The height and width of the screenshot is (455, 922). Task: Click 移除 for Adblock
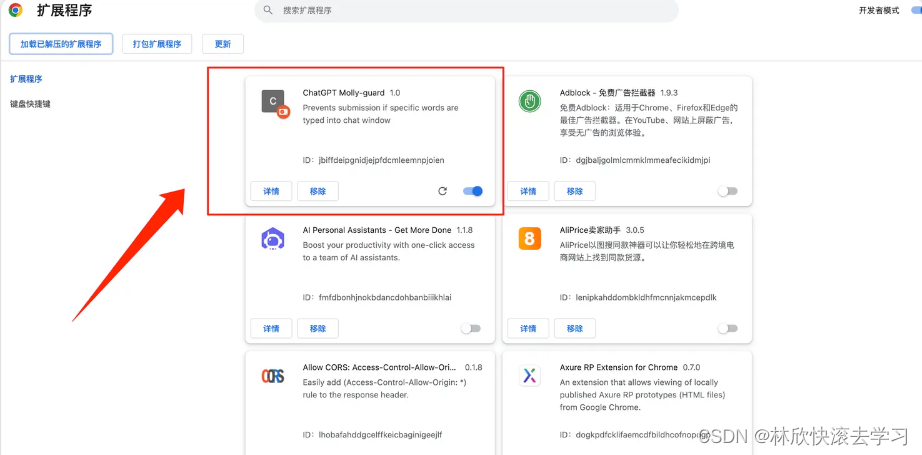coord(574,191)
